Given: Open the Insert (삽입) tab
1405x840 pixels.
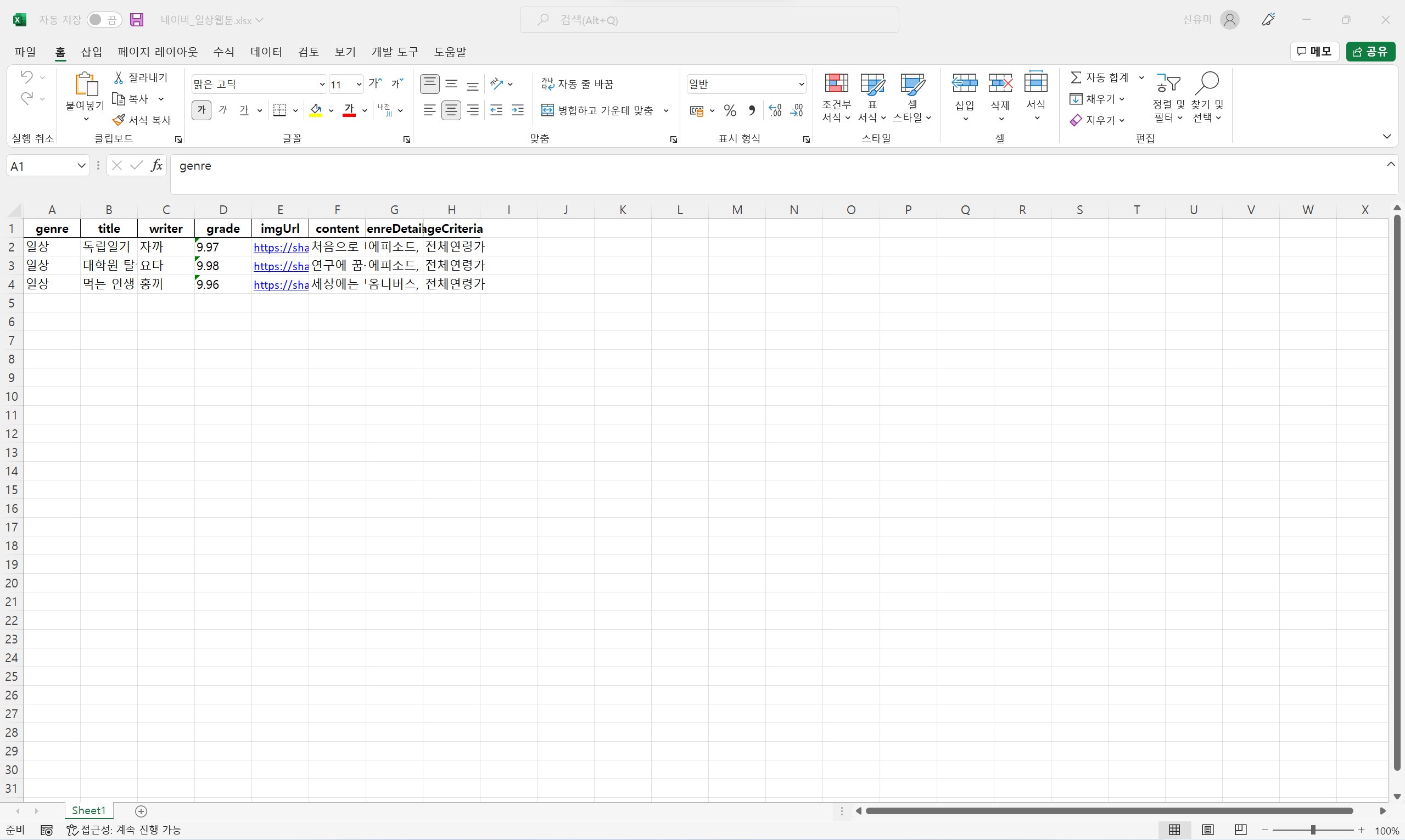Looking at the screenshot, I should (92, 52).
